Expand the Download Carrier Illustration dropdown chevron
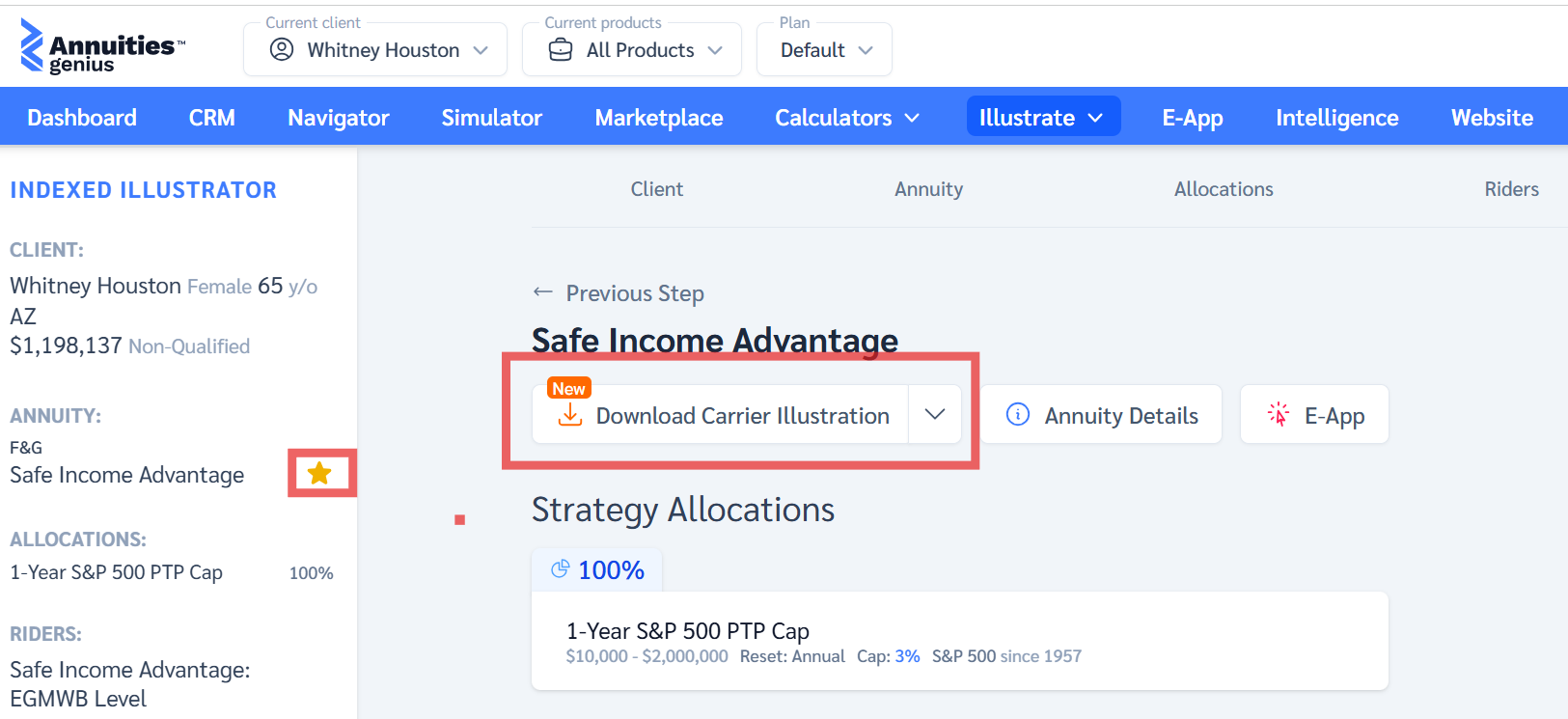 pos(934,415)
